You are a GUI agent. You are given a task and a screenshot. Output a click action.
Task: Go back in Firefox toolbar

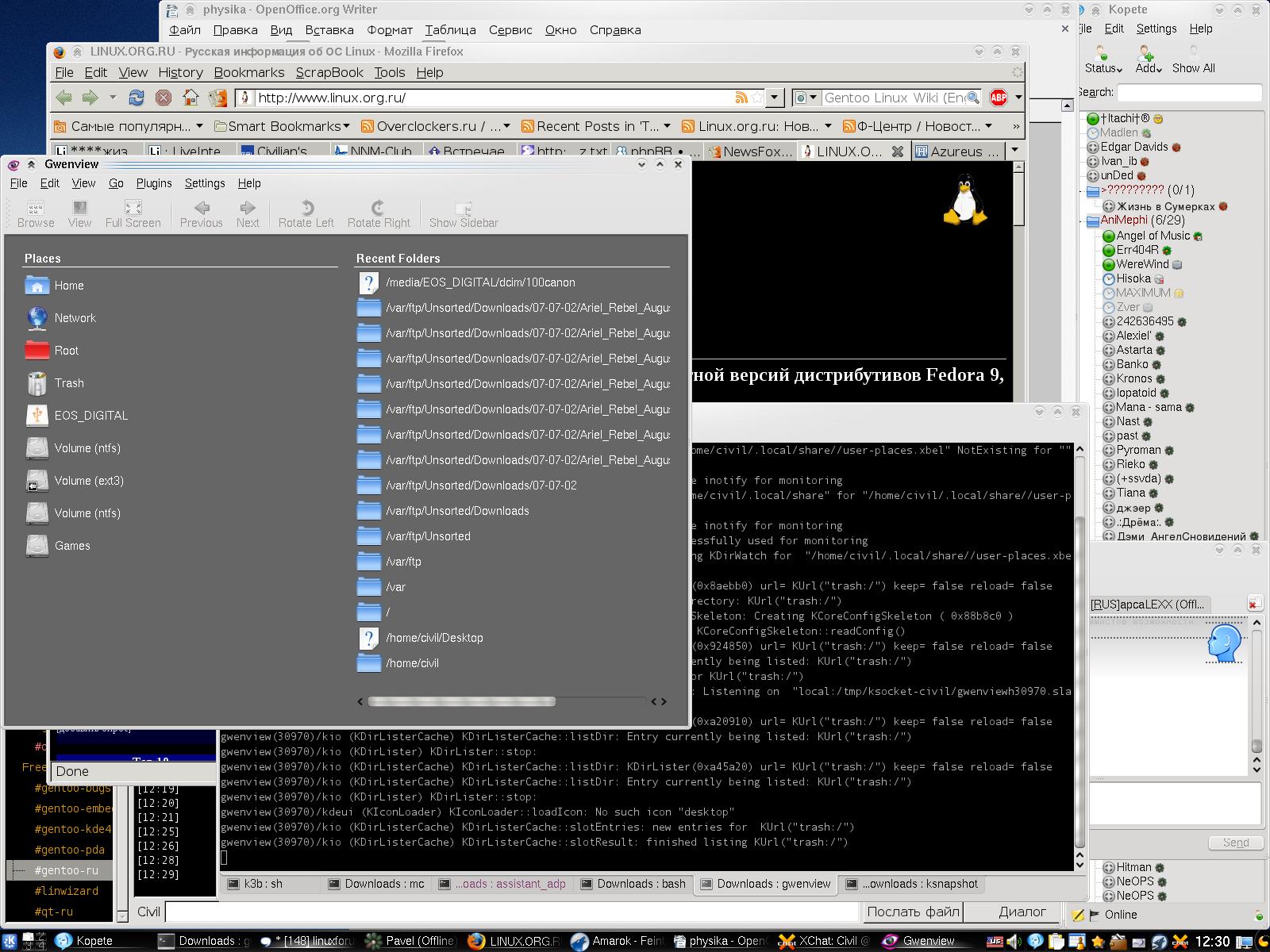click(x=64, y=98)
